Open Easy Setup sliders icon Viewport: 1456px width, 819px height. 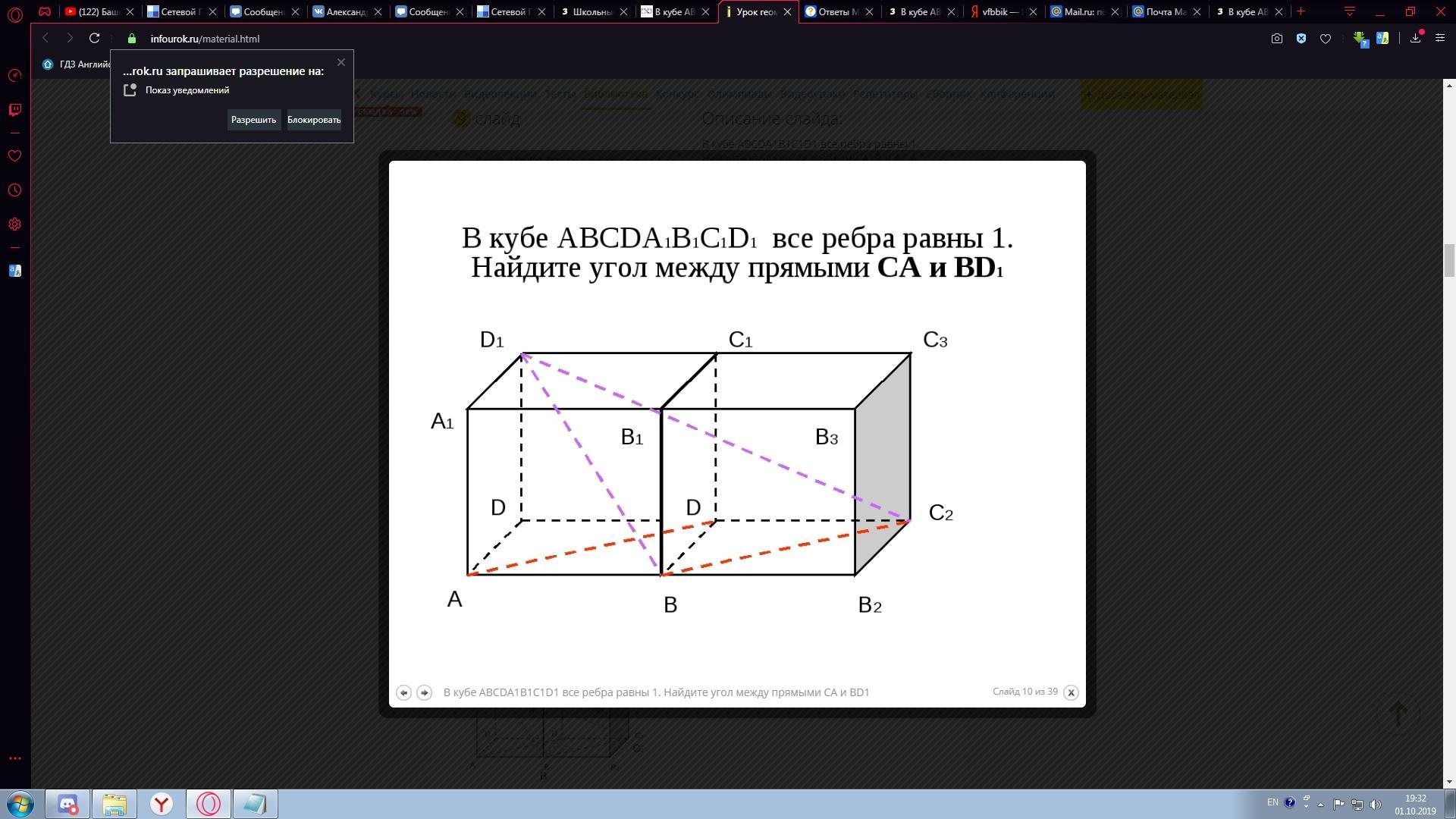pos(1440,38)
